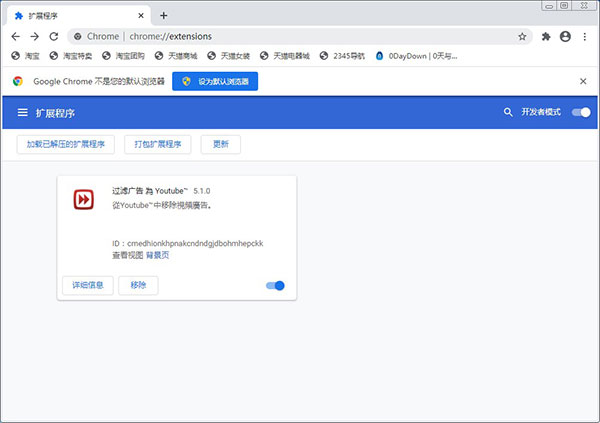
Task: Select the 扩展程序 browser tab
Action: tap(78, 15)
